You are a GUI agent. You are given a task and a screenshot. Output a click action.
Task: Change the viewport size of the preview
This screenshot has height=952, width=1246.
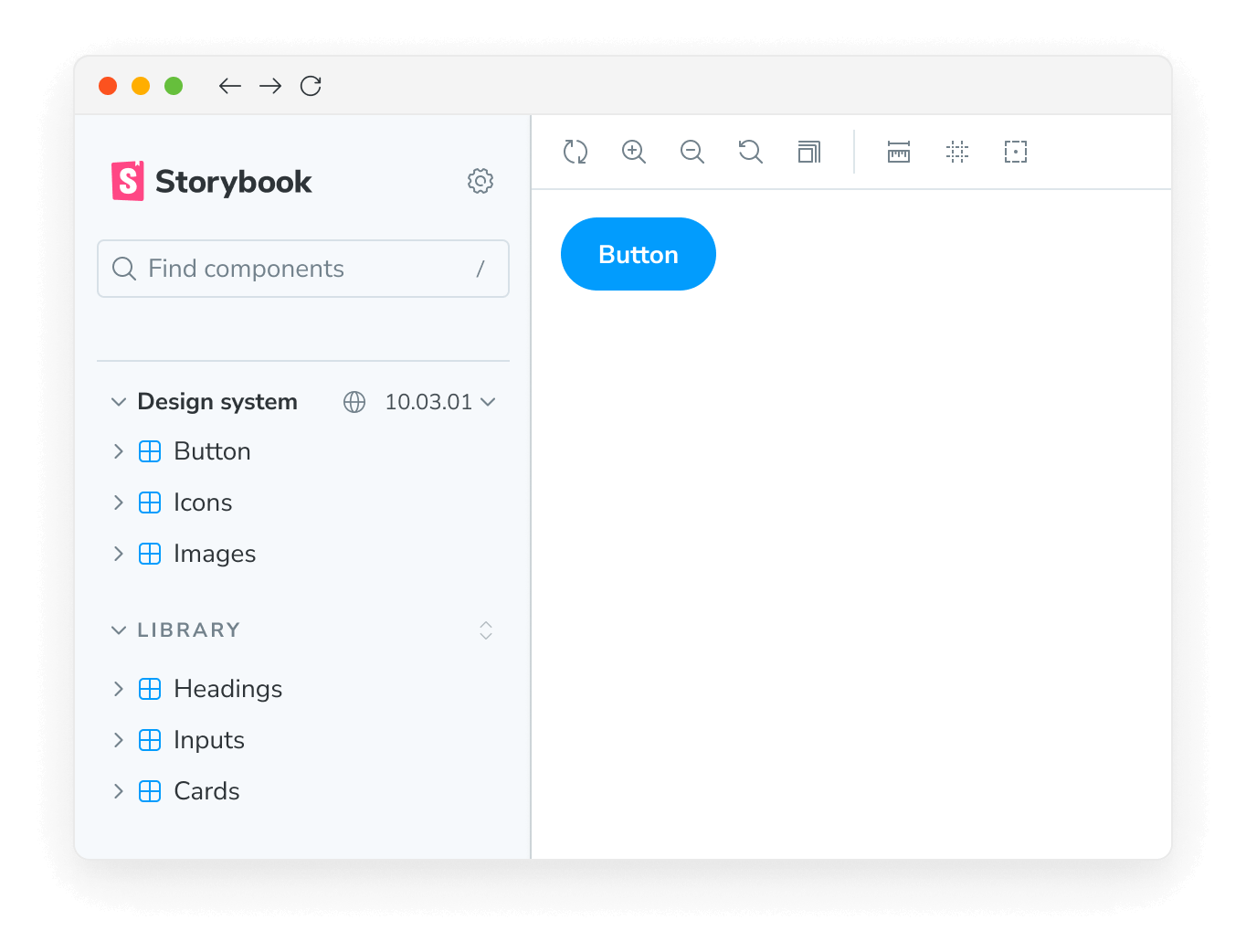coord(808,152)
